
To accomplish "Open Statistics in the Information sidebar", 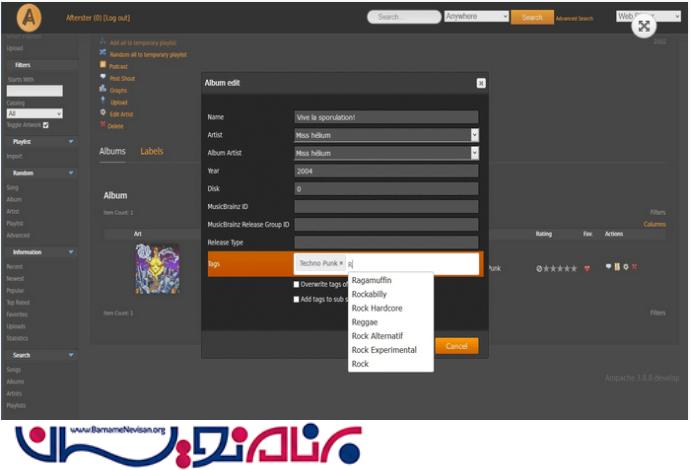I will point(17,338).
